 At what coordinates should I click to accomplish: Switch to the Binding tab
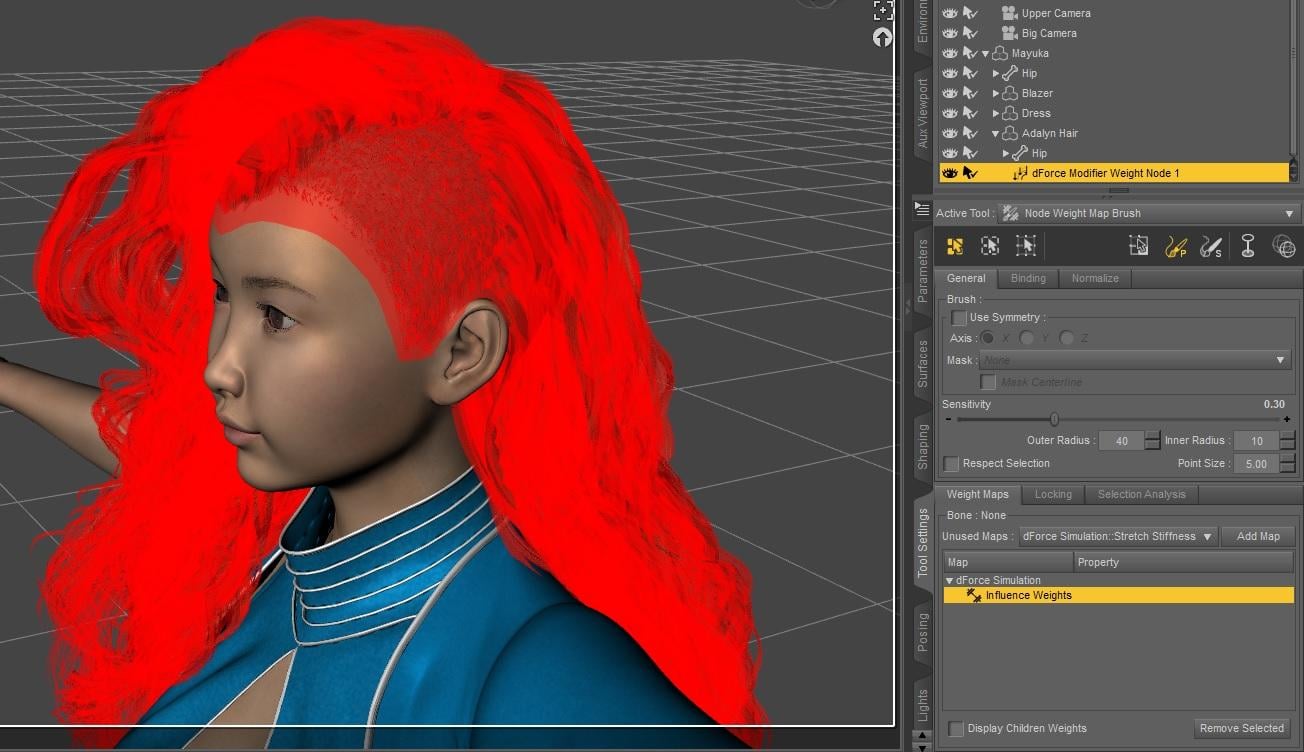pyautogui.click(x=1027, y=278)
